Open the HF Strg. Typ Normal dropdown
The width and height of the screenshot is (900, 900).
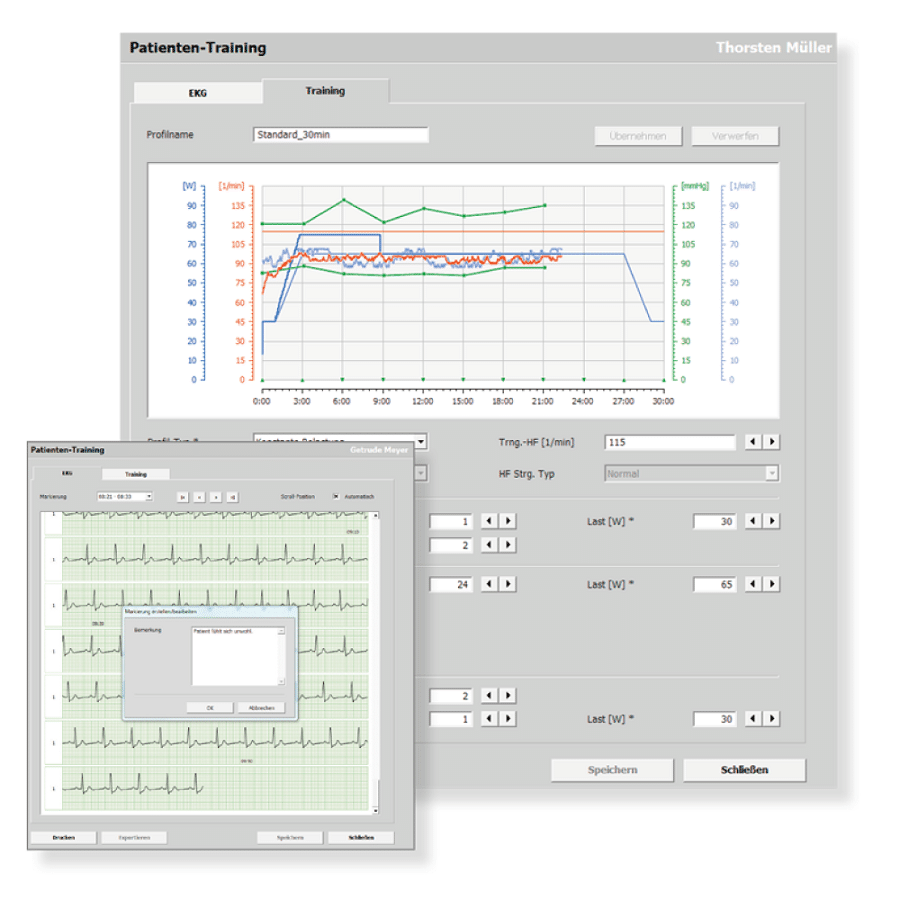771,474
